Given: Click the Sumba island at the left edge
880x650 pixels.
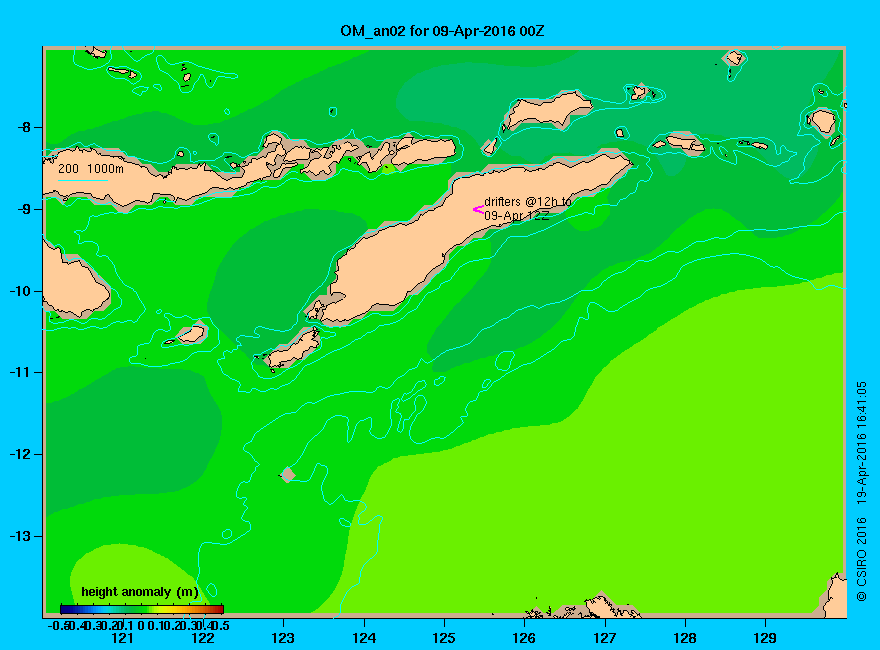Looking at the screenshot, I should click(74, 284).
